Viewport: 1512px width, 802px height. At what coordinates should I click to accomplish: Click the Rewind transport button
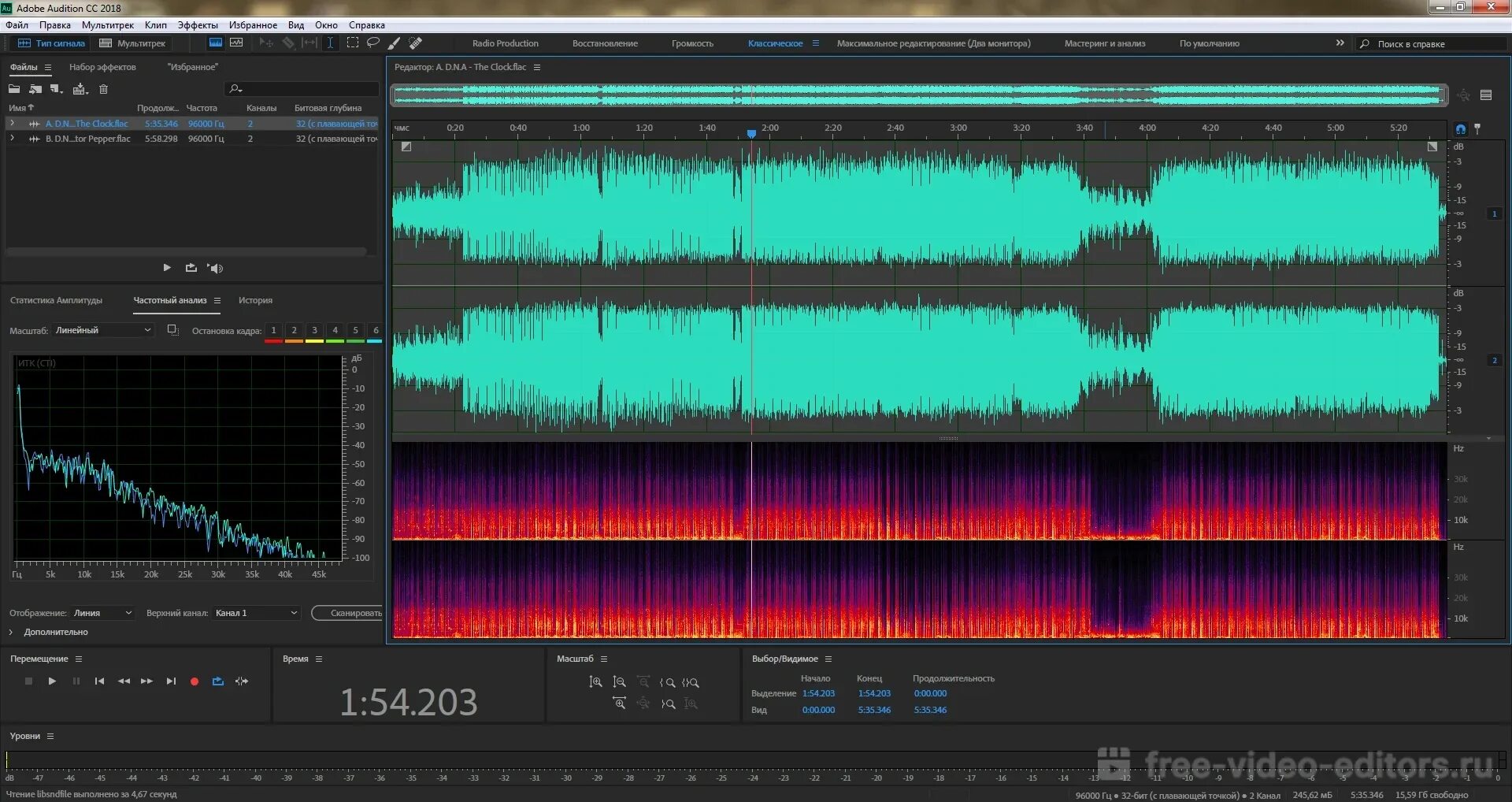click(124, 681)
